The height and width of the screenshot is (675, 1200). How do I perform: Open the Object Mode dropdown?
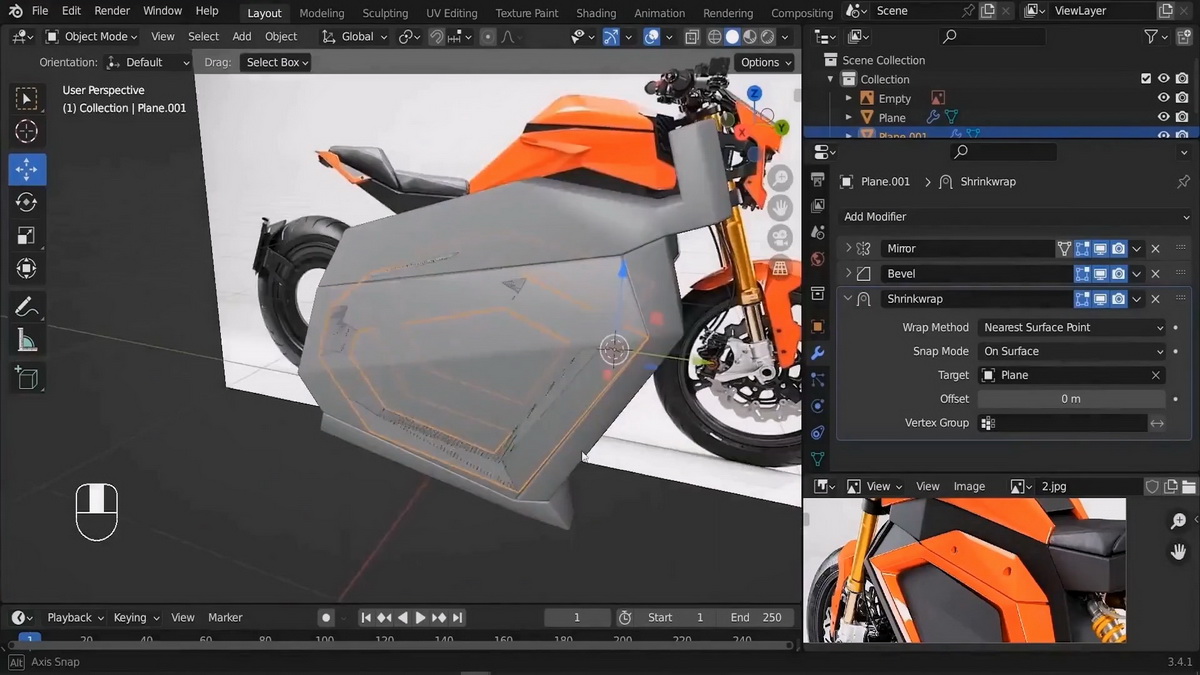[x=91, y=36]
